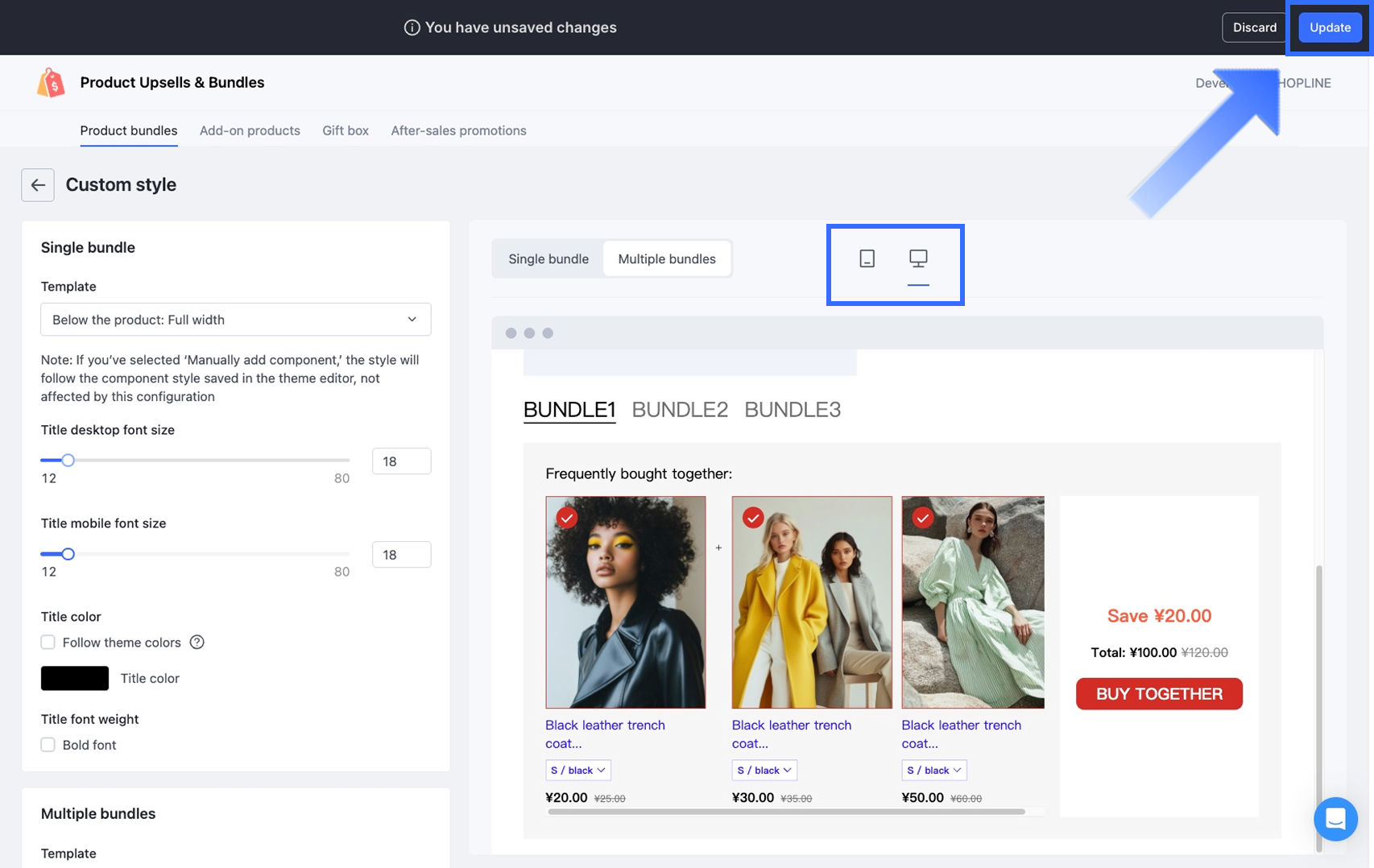Image resolution: width=1374 pixels, height=868 pixels.
Task: Switch preview to desktop monitor view
Action: point(918,258)
